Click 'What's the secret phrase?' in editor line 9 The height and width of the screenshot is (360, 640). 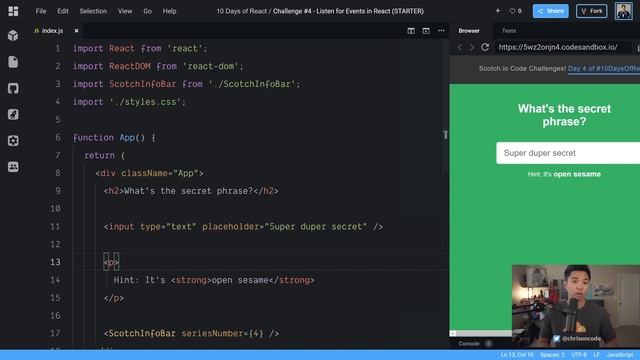189,191
